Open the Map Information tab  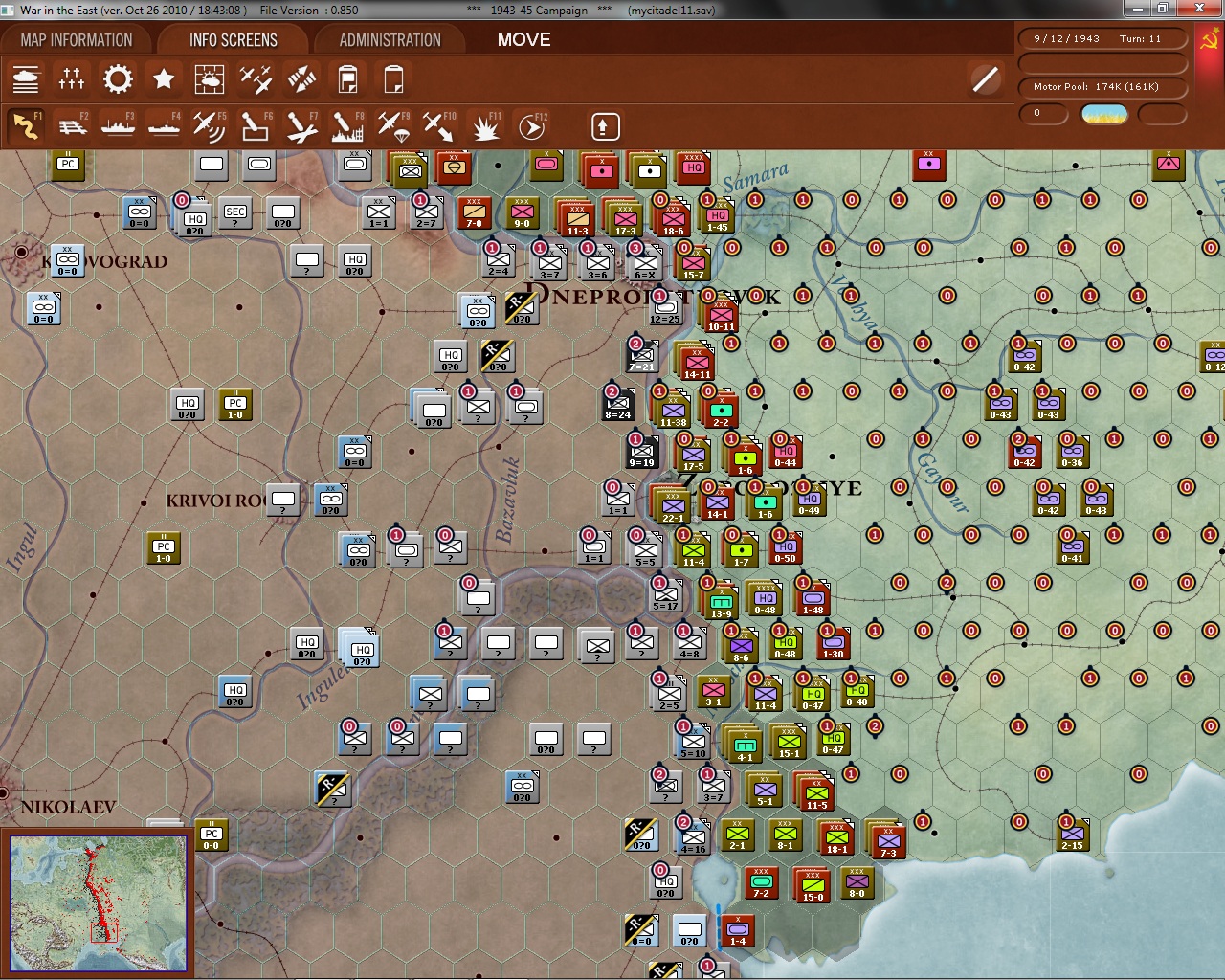tap(77, 40)
